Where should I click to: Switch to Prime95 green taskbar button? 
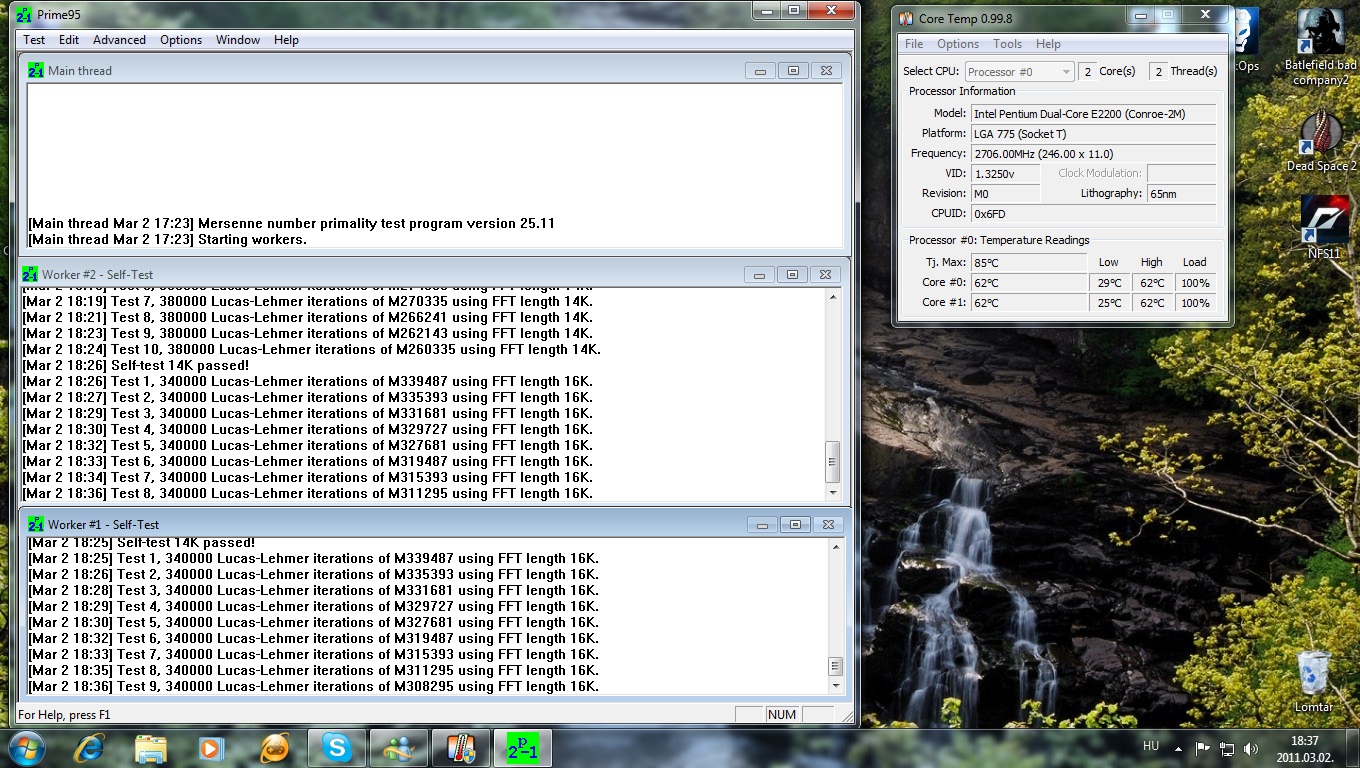click(523, 748)
